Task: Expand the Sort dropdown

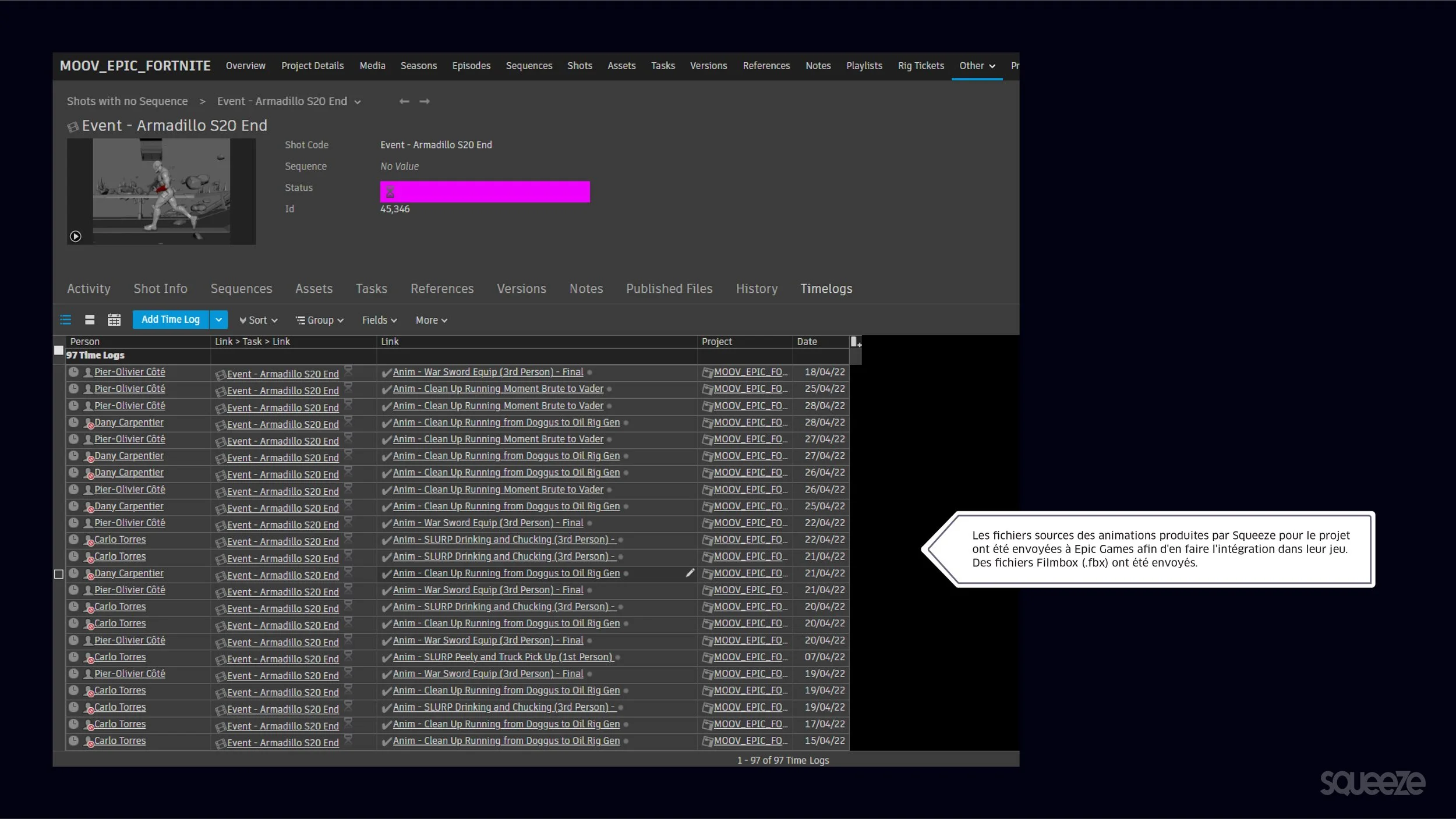Action: click(258, 320)
